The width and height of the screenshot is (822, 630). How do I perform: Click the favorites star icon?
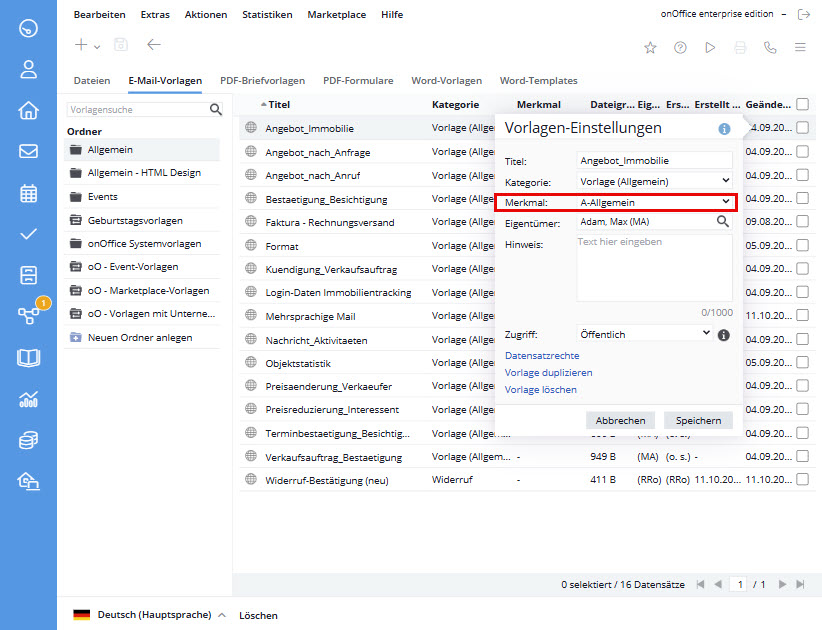pyautogui.click(x=650, y=47)
